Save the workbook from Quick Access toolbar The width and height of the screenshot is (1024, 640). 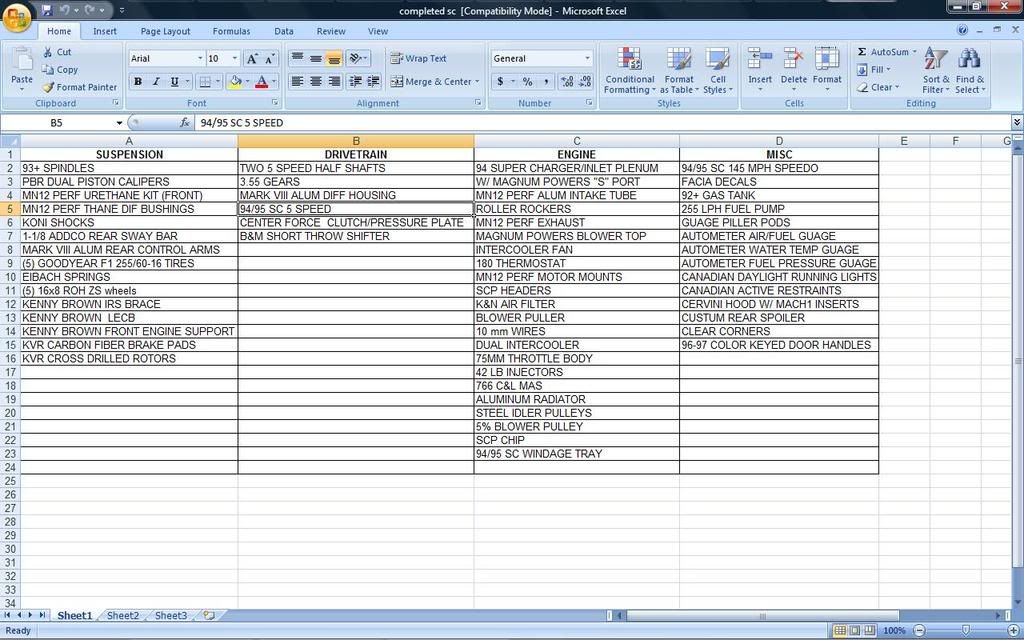(x=46, y=10)
